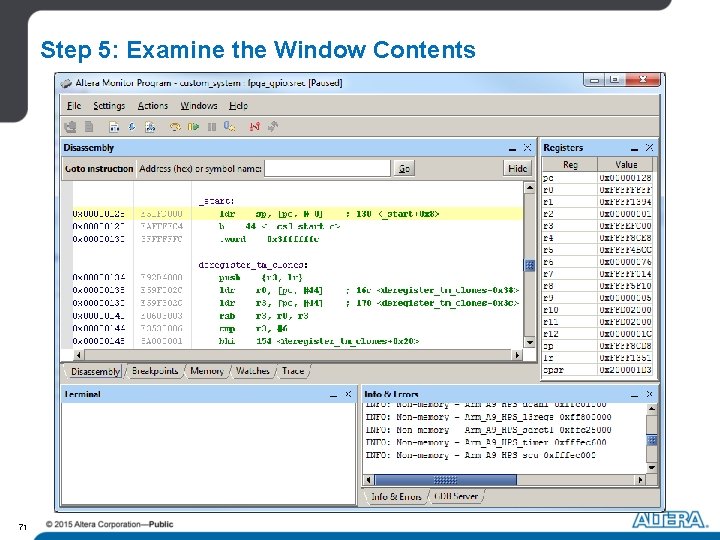Select the GDB Server tab
The image size is (720, 540).
click(x=456, y=496)
